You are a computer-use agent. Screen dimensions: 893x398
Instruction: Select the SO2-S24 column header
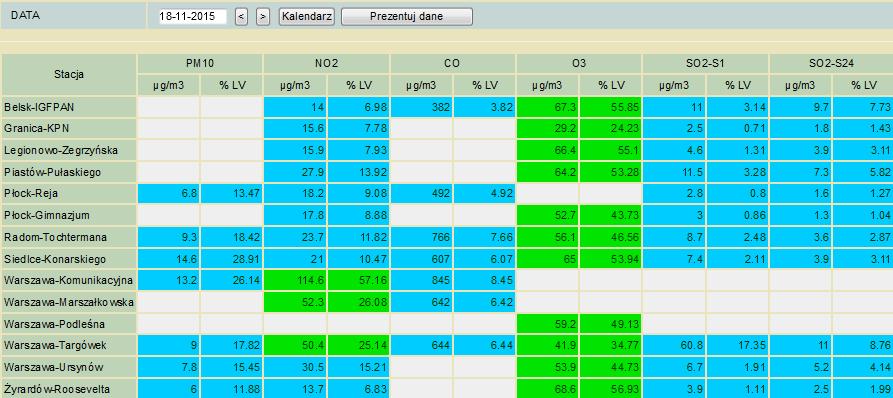(831, 64)
